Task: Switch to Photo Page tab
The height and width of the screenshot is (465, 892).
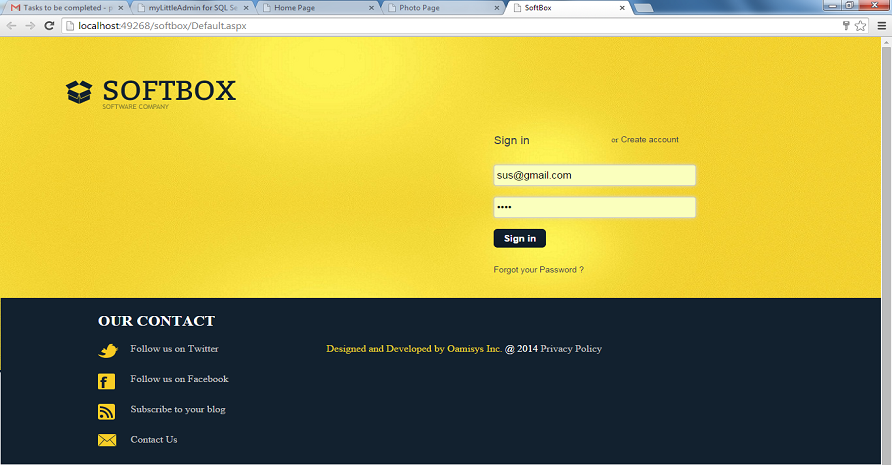Action: click(x=443, y=8)
